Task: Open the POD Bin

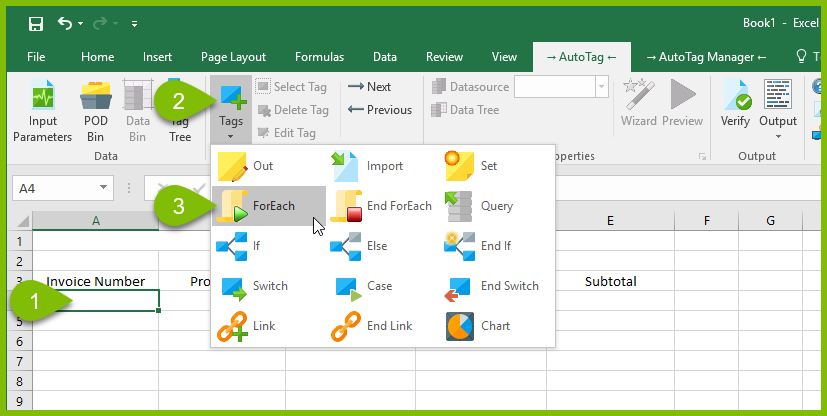Action: coord(95,111)
